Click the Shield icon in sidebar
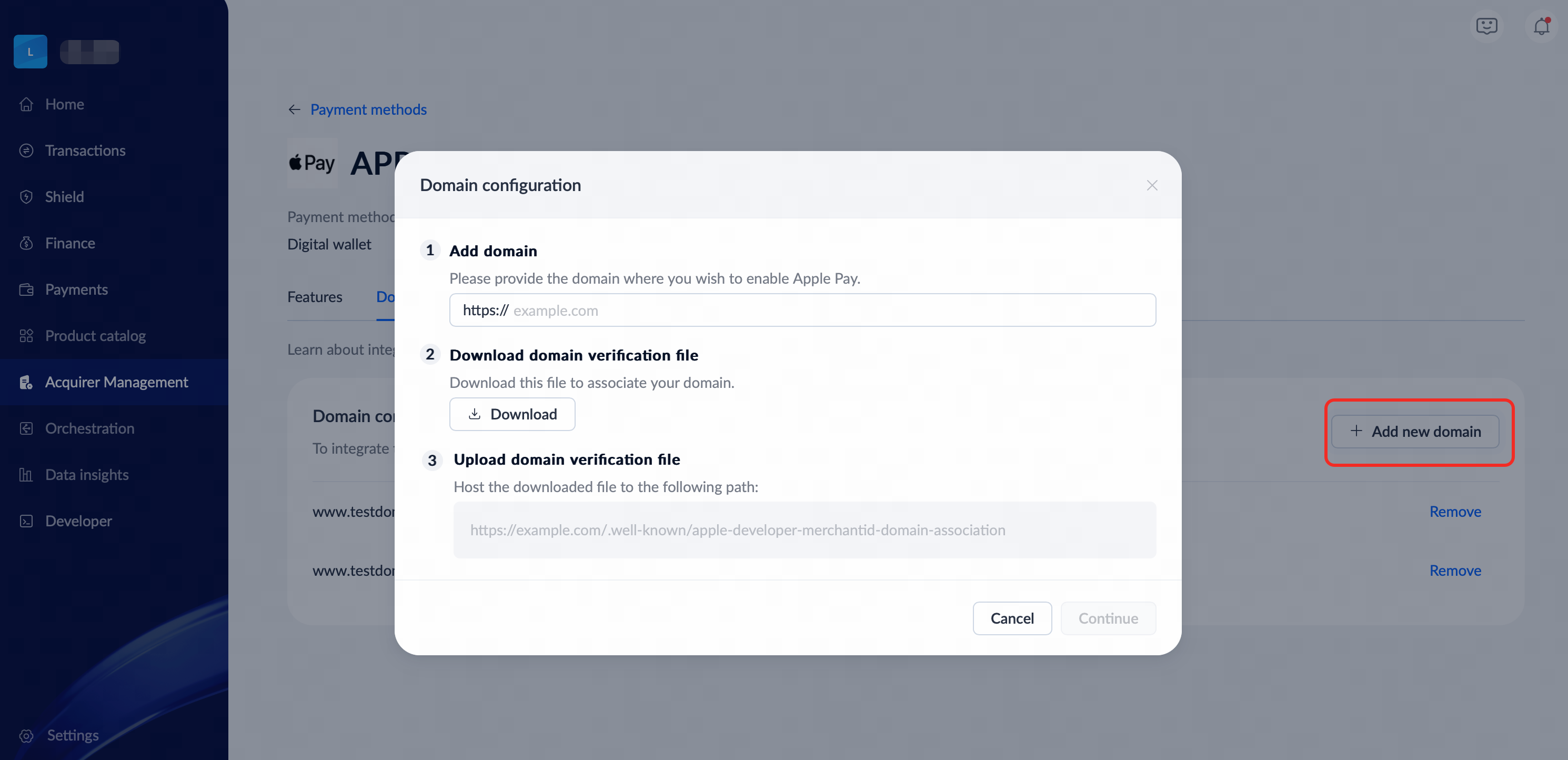The image size is (1568, 760). click(x=26, y=197)
